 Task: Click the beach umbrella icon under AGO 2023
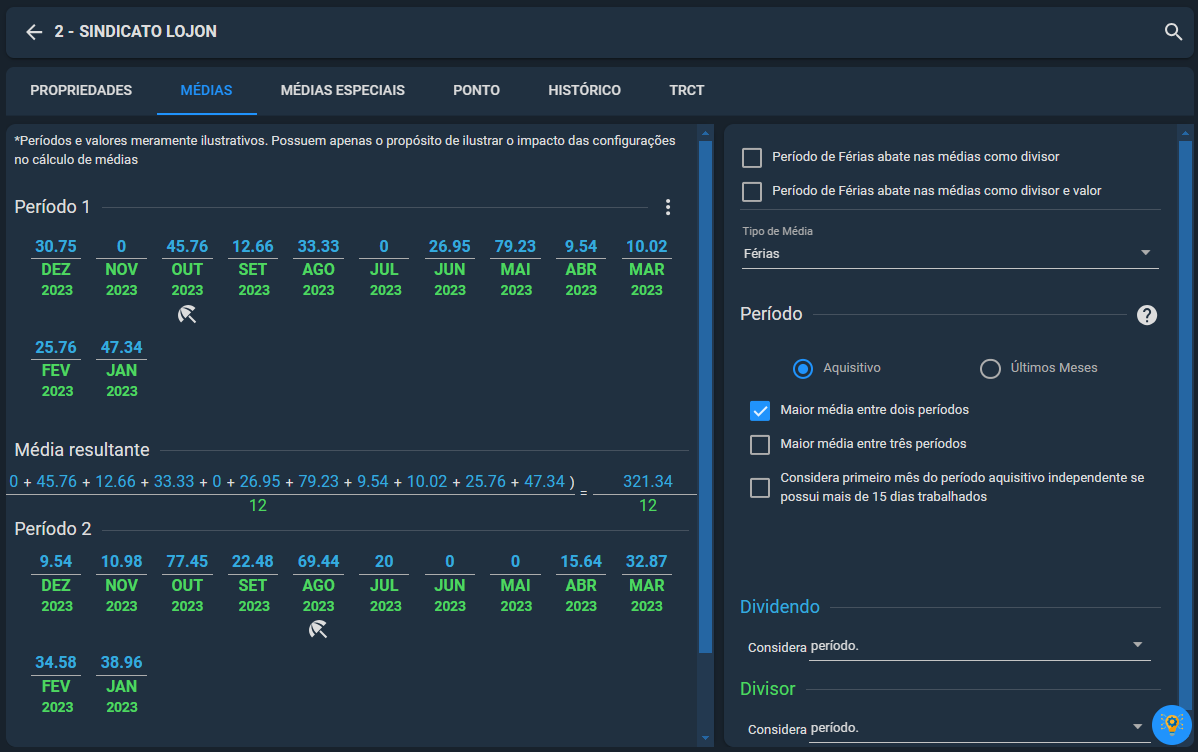[318, 630]
